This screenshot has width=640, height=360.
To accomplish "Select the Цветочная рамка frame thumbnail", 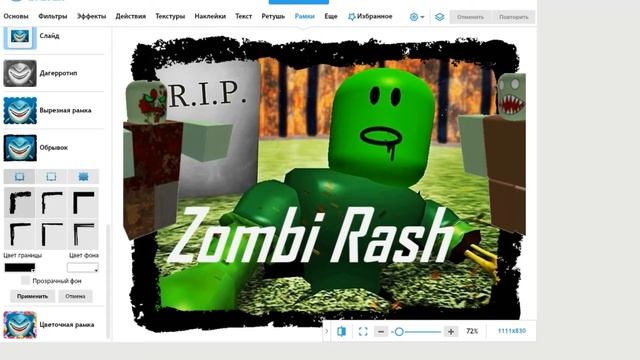I will pyautogui.click(x=20, y=325).
